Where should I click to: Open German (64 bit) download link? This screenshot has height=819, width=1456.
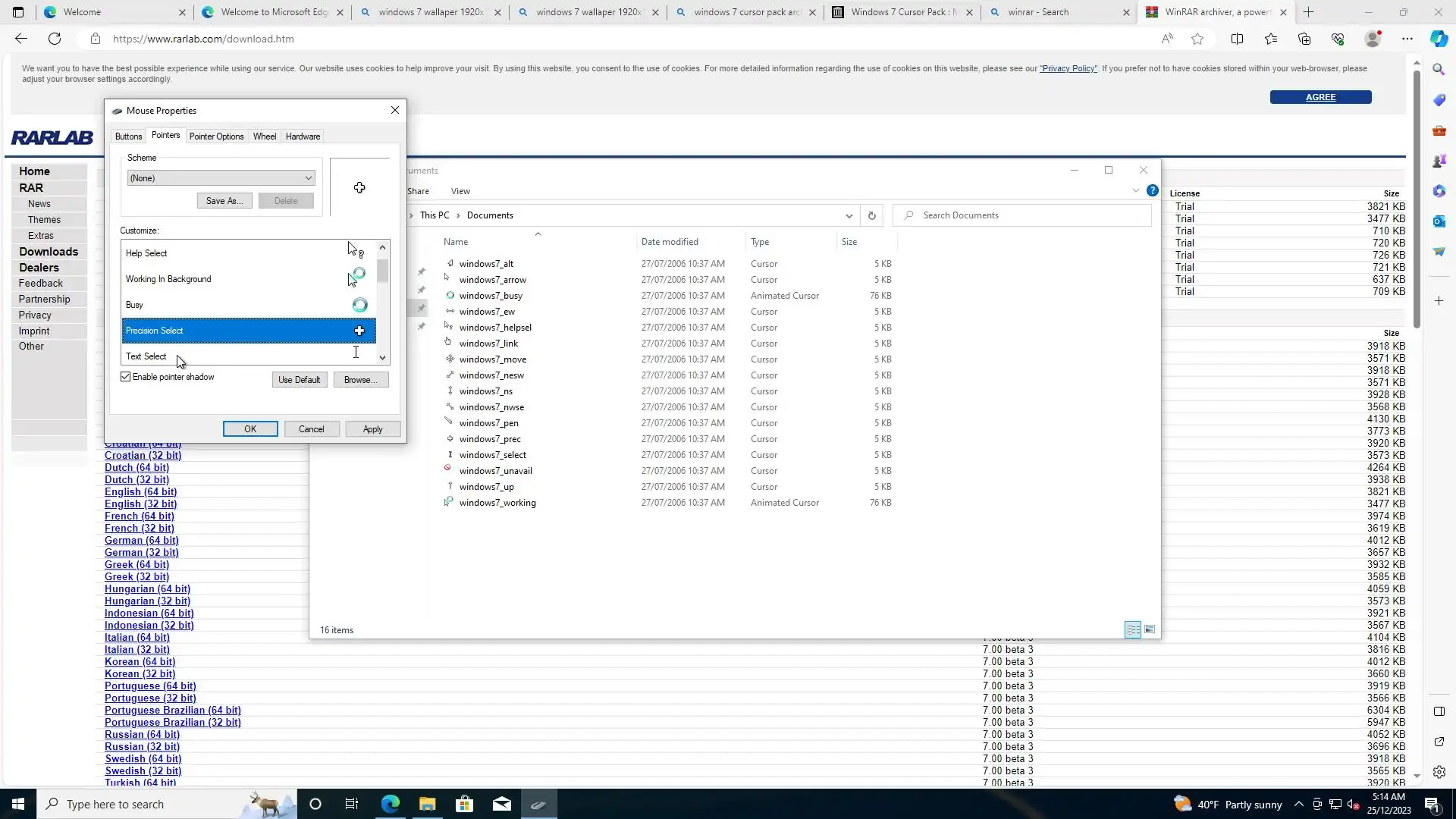[141, 541]
